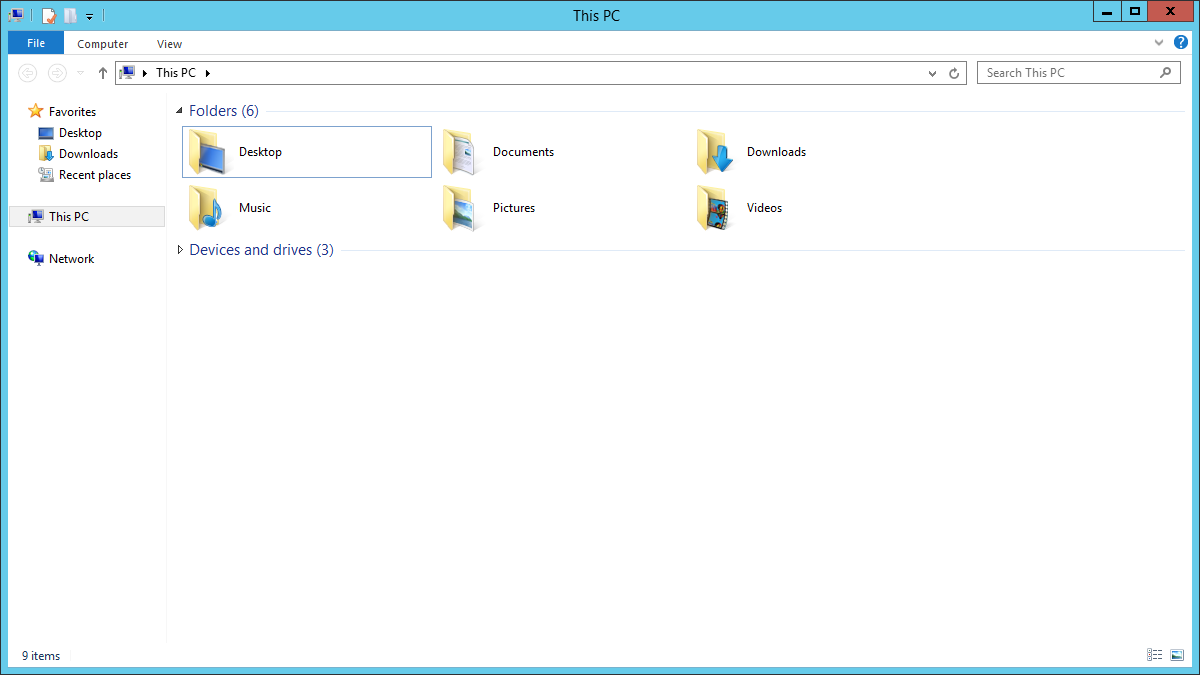Select Network in the navigation pane
This screenshot has width=1200, height=675.
[71, 259]
